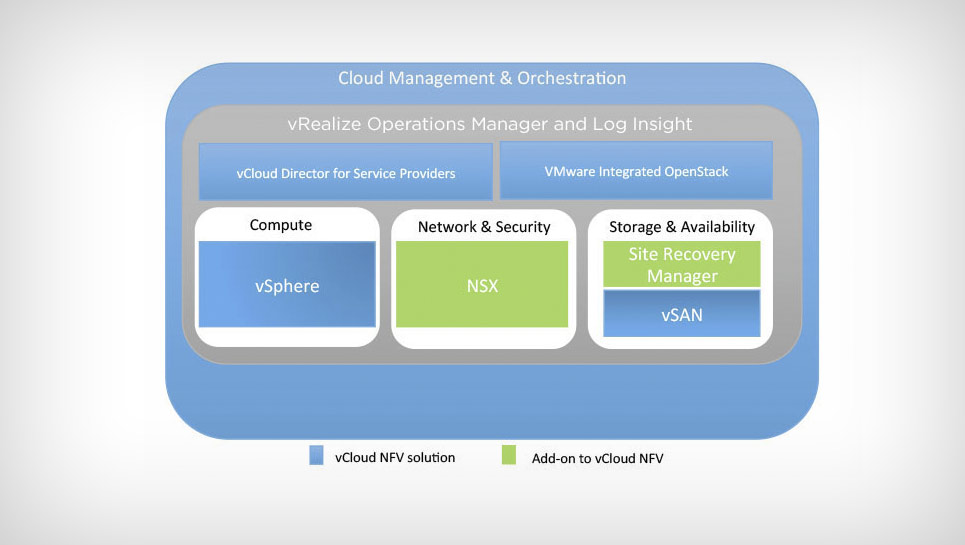Click the Network & Security heading
Image resolution: width=965 pixels, height=545 pixels.
click(484, 227)
